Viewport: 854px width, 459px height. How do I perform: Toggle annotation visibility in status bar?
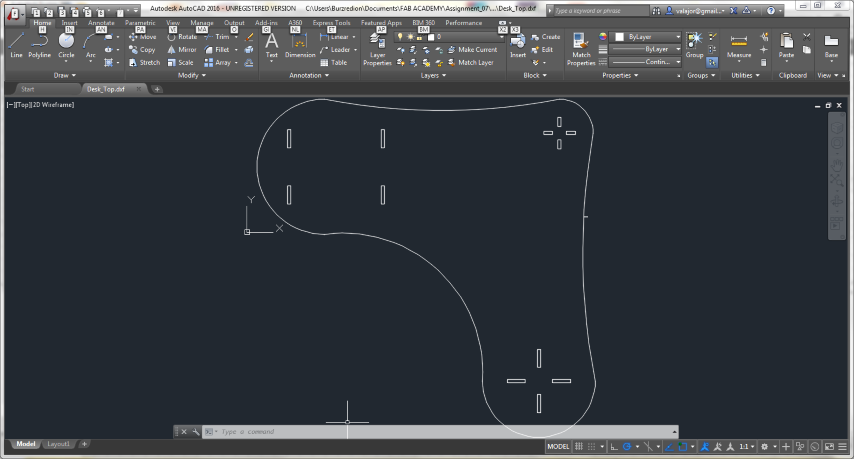tap(705, 446)
